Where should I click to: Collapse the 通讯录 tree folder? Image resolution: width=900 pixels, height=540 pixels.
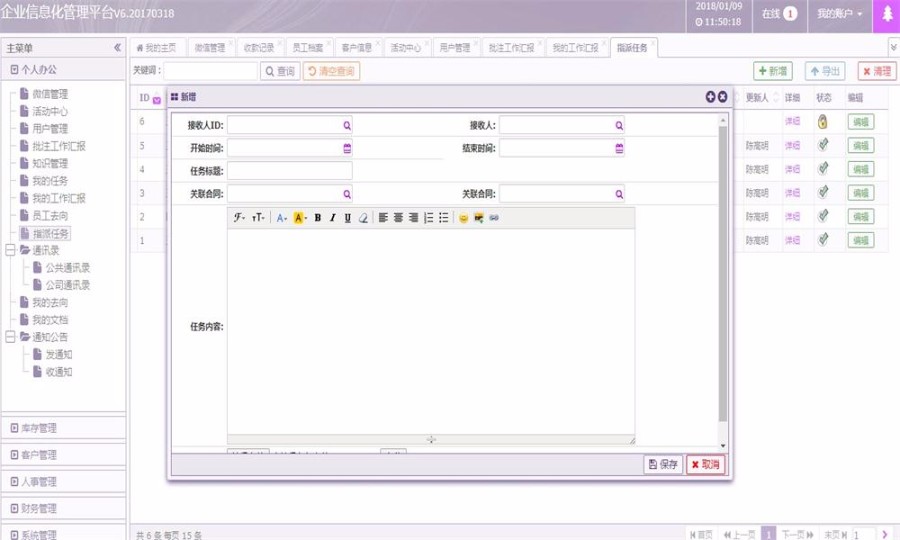tap(10, 250)
